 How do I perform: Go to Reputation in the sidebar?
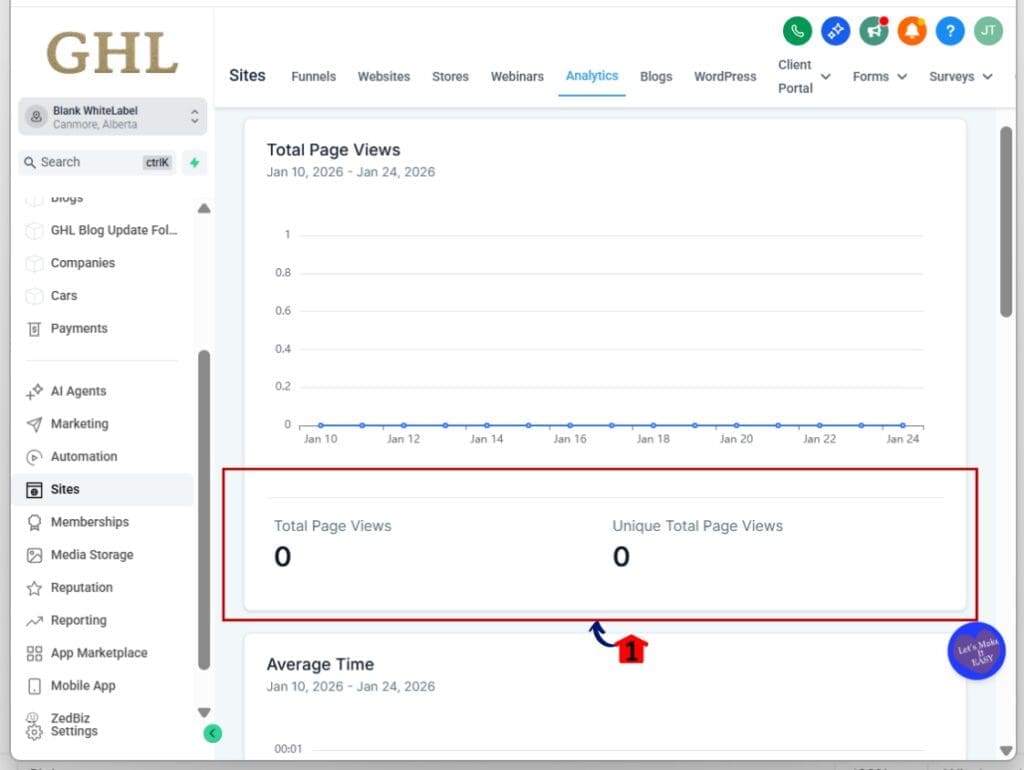click(81, 588)
